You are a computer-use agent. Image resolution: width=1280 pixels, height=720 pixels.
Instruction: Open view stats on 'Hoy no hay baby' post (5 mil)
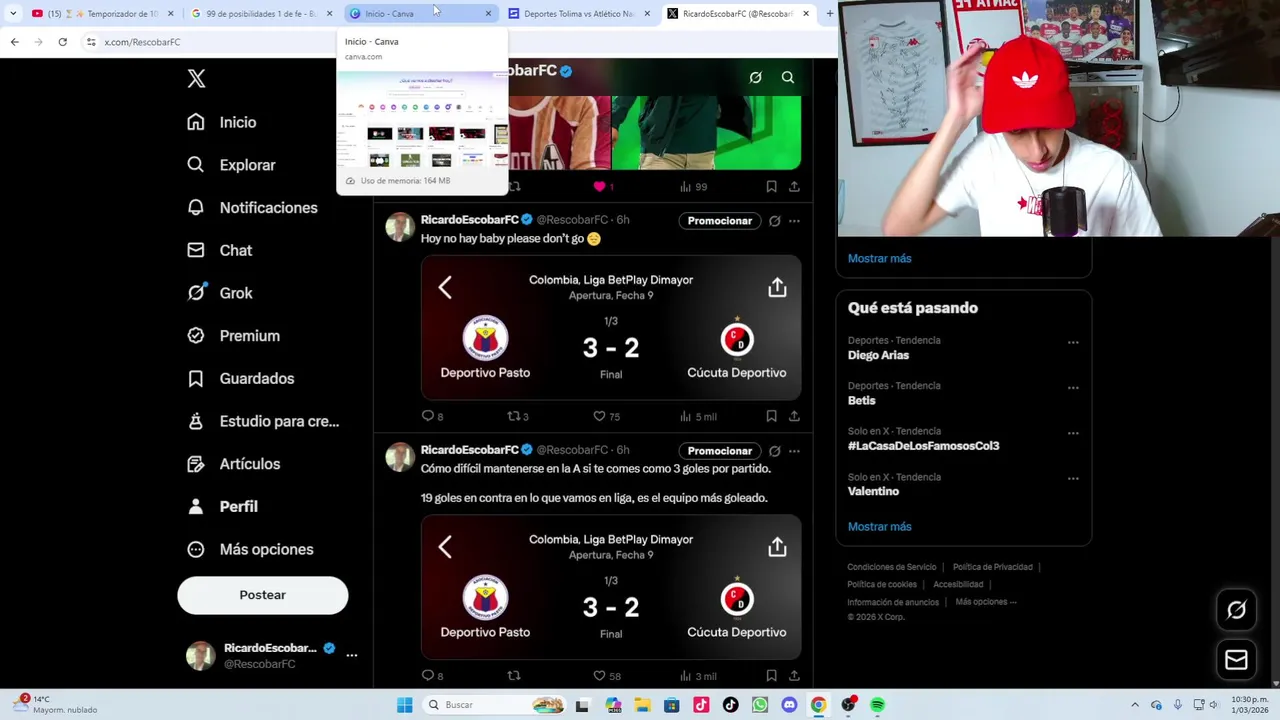coord(700,416)
